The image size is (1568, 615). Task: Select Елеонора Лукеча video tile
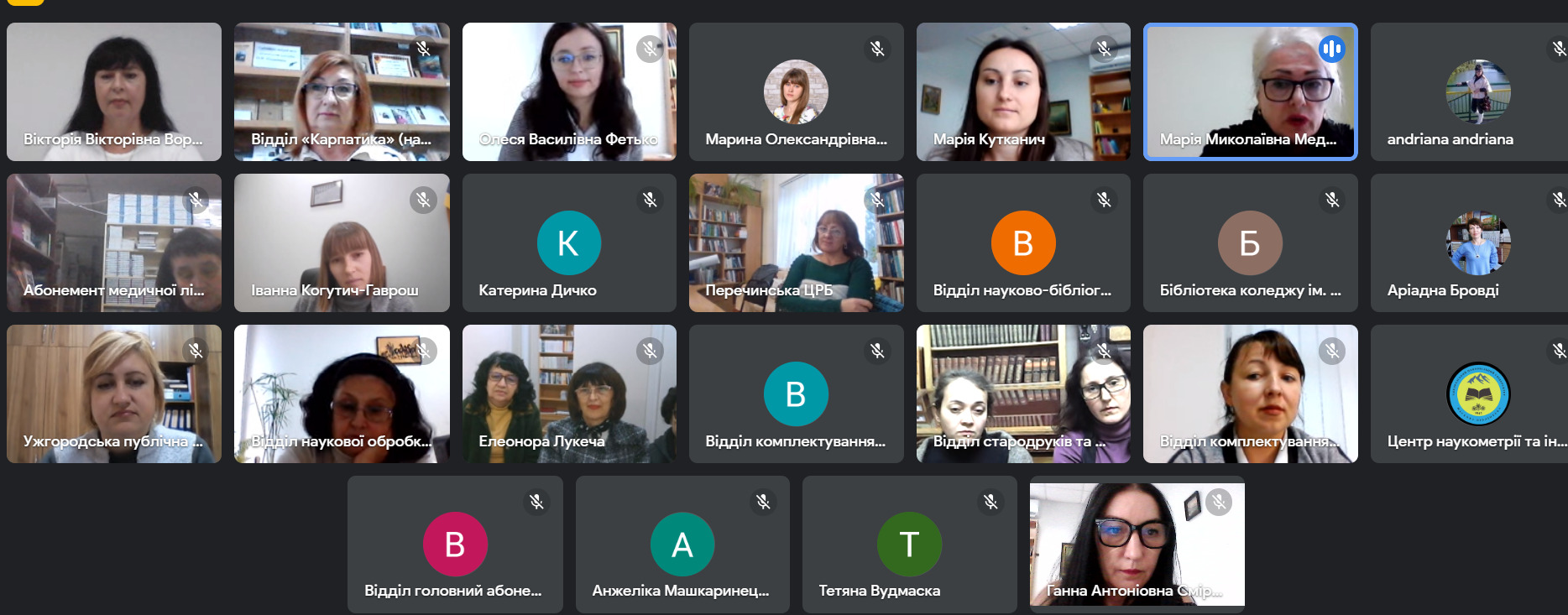point(569,393)
